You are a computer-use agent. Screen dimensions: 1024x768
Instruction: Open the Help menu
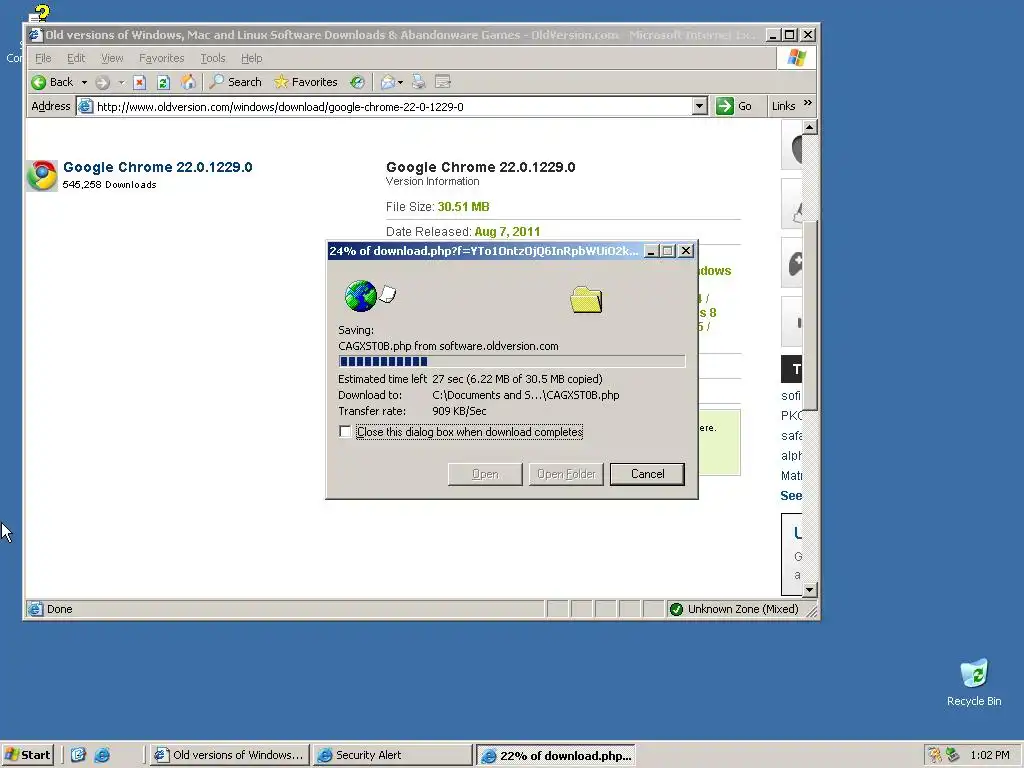(x=251, y=58)
